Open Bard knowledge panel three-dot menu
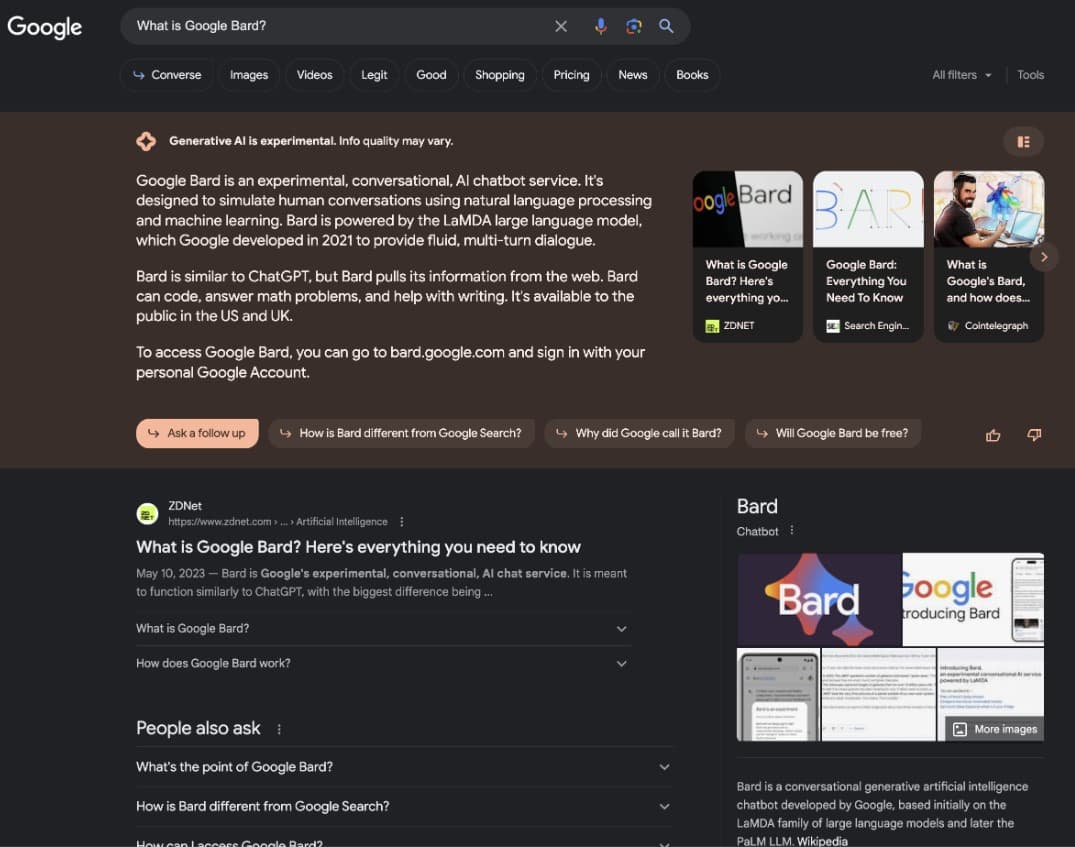 (x=791, y=530)
